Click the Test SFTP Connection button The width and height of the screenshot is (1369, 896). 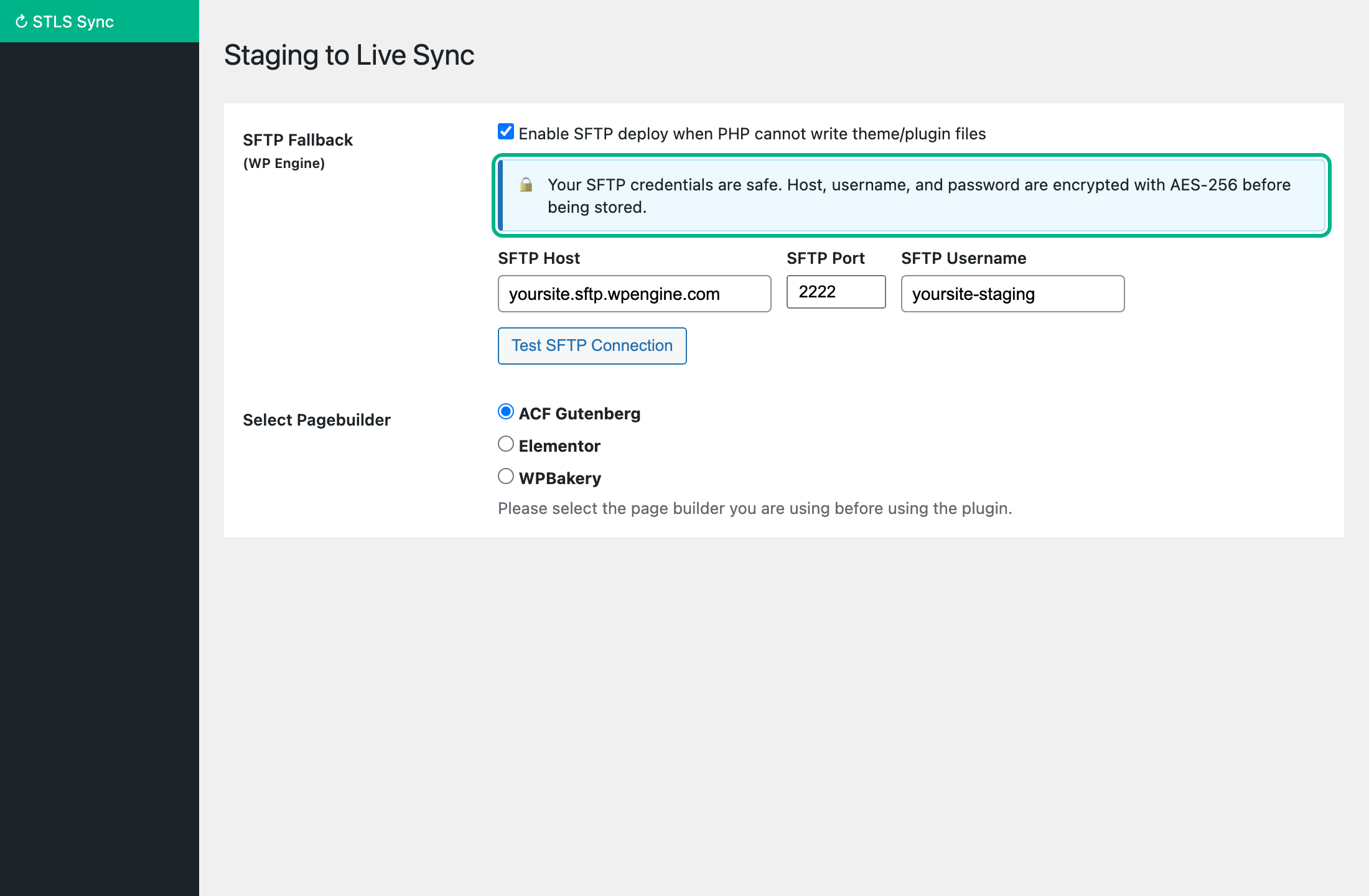pyautogui.click(x=592, y=346)
